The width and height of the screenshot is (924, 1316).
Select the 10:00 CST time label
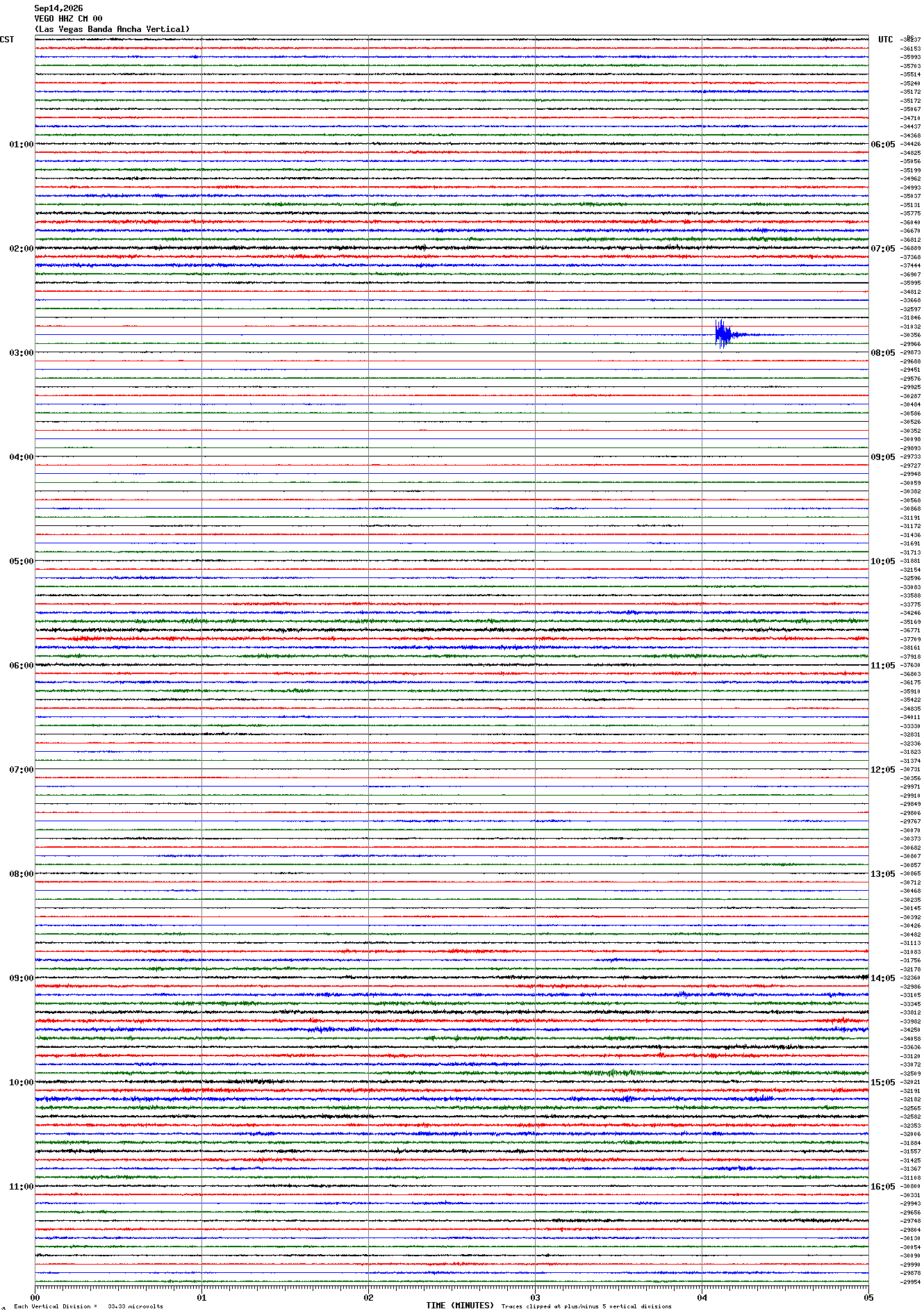coord(21,1083)
